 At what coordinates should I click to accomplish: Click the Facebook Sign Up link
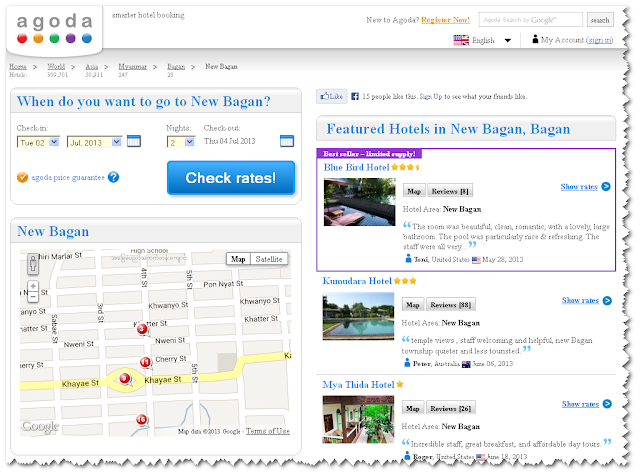pos(431,96)
